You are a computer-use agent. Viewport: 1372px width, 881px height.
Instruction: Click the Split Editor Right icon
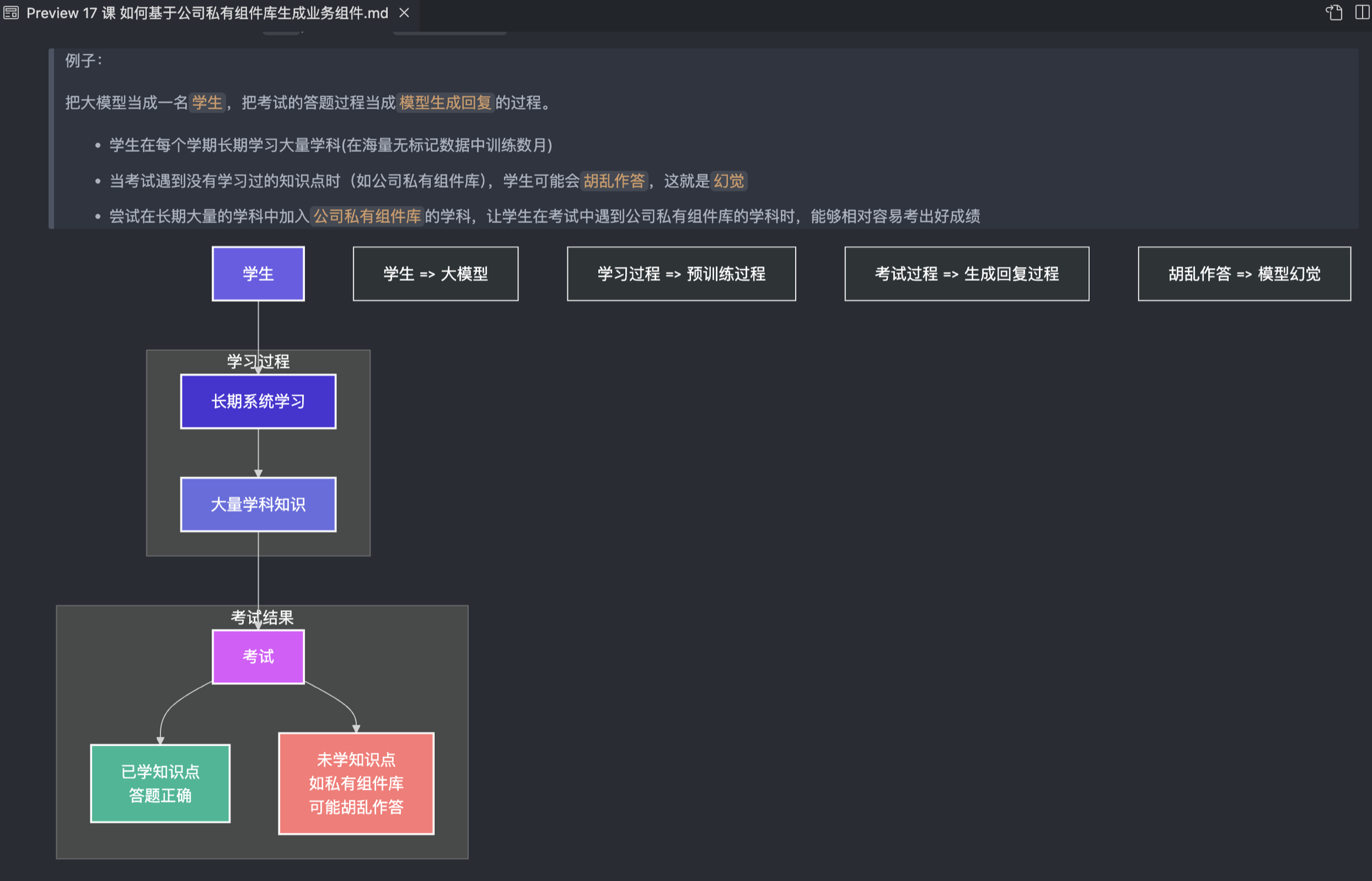[x=1362, y=12]
